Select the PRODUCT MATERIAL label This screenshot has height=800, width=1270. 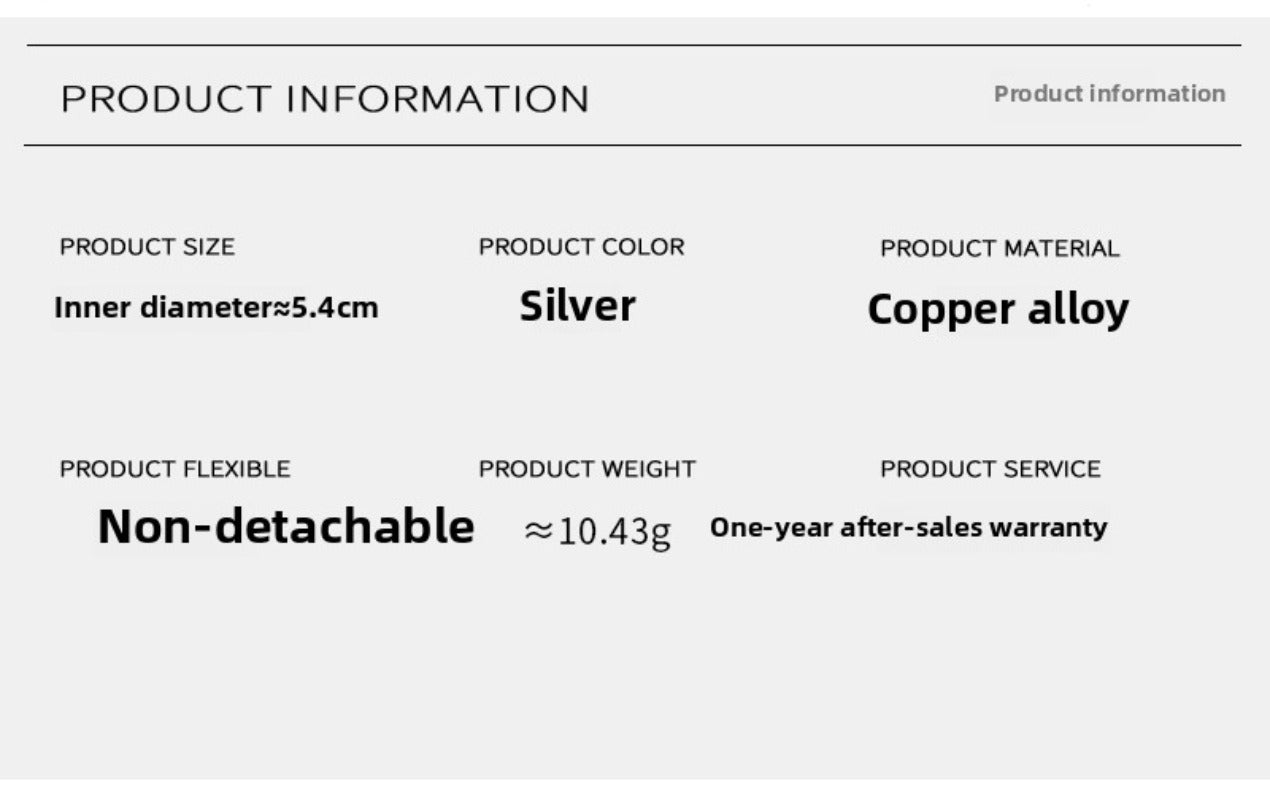(x=999, y=248)
